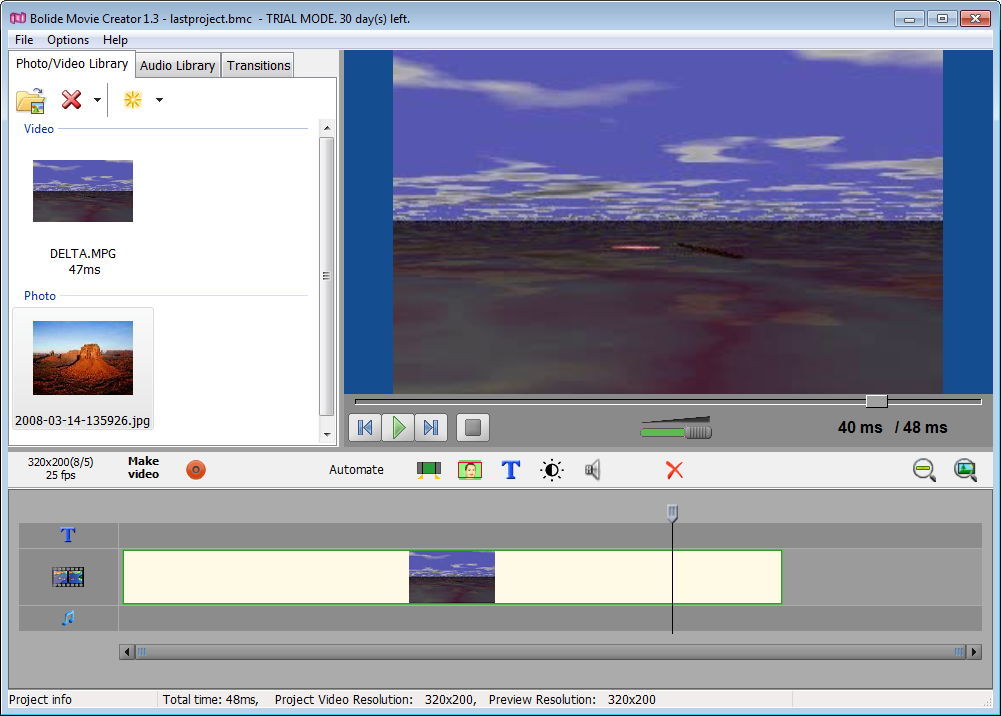Open the Options menu
This screenshot has height=716, width=1001.
click(68, 40)
